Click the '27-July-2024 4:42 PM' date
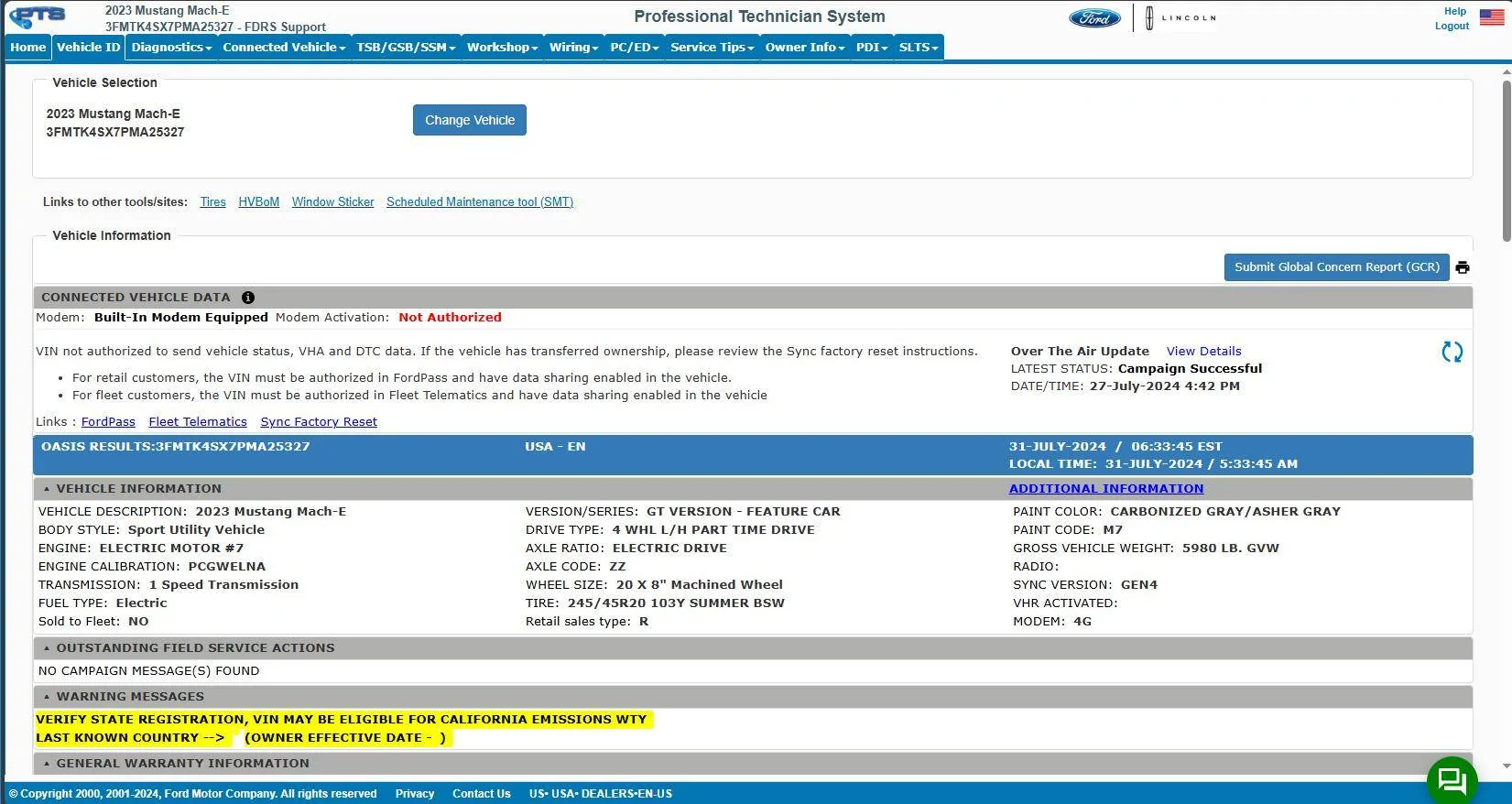1512x804 pixels. tap(1165, 386)
